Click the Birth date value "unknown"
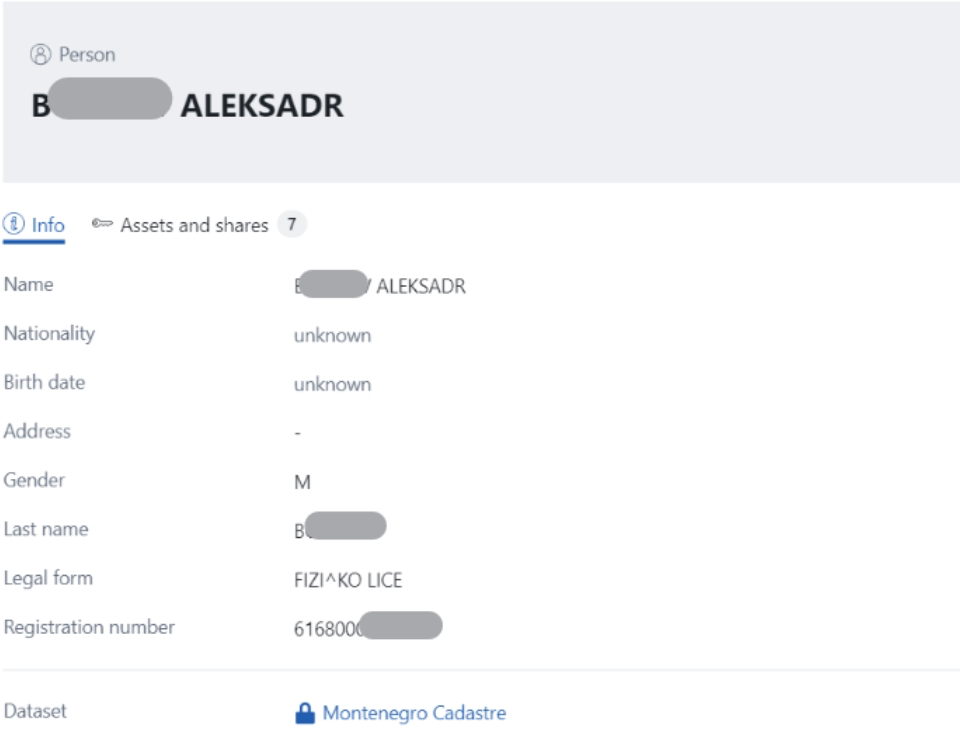 click(332, 384)
